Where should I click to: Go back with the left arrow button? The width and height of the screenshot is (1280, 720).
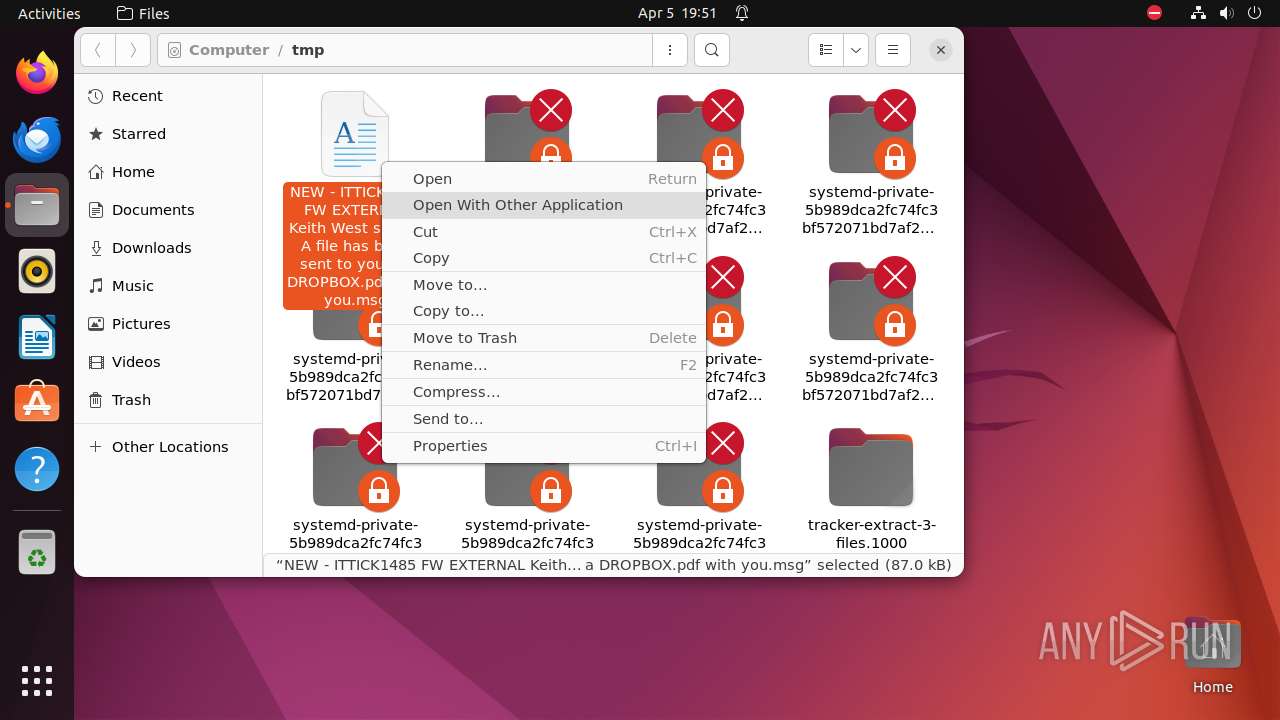[x=98, y=50]
